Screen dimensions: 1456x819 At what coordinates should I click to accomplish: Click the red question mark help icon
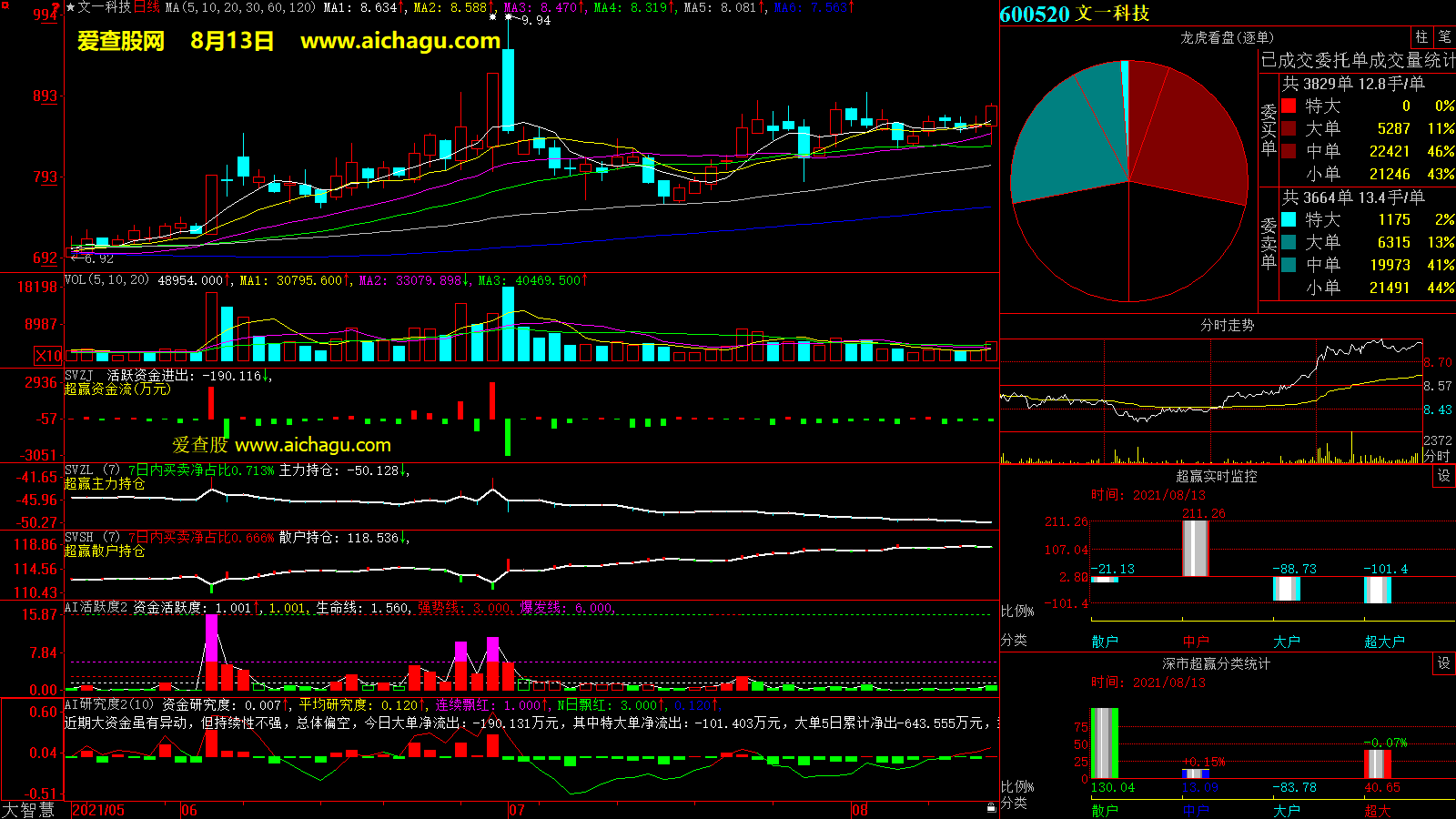pos(56,7)
